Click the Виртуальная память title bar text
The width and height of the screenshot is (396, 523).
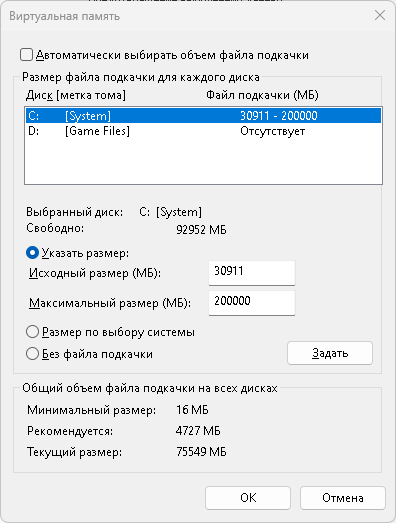[64, 16]
